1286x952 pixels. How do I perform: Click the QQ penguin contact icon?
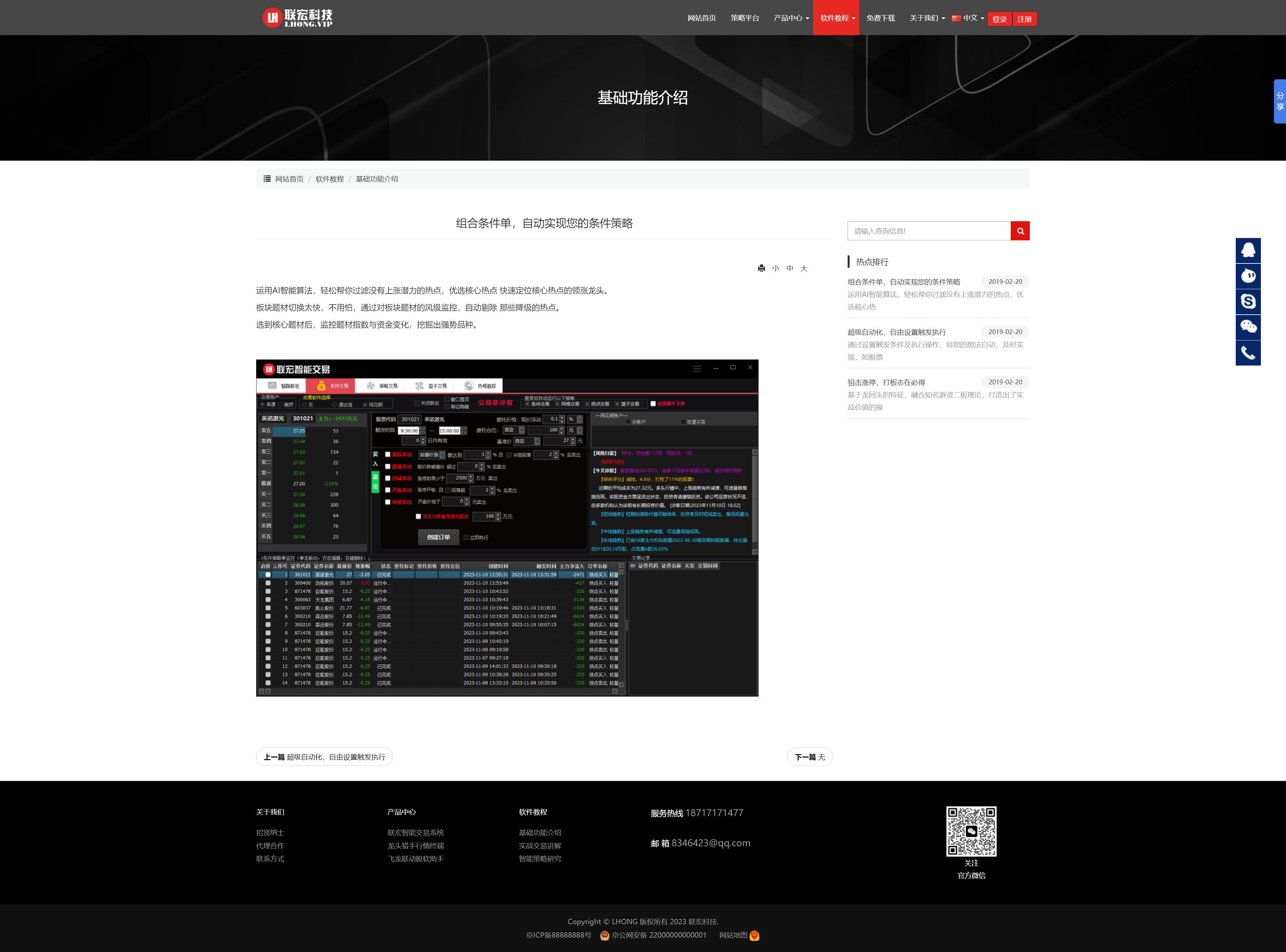[1248, 250]
